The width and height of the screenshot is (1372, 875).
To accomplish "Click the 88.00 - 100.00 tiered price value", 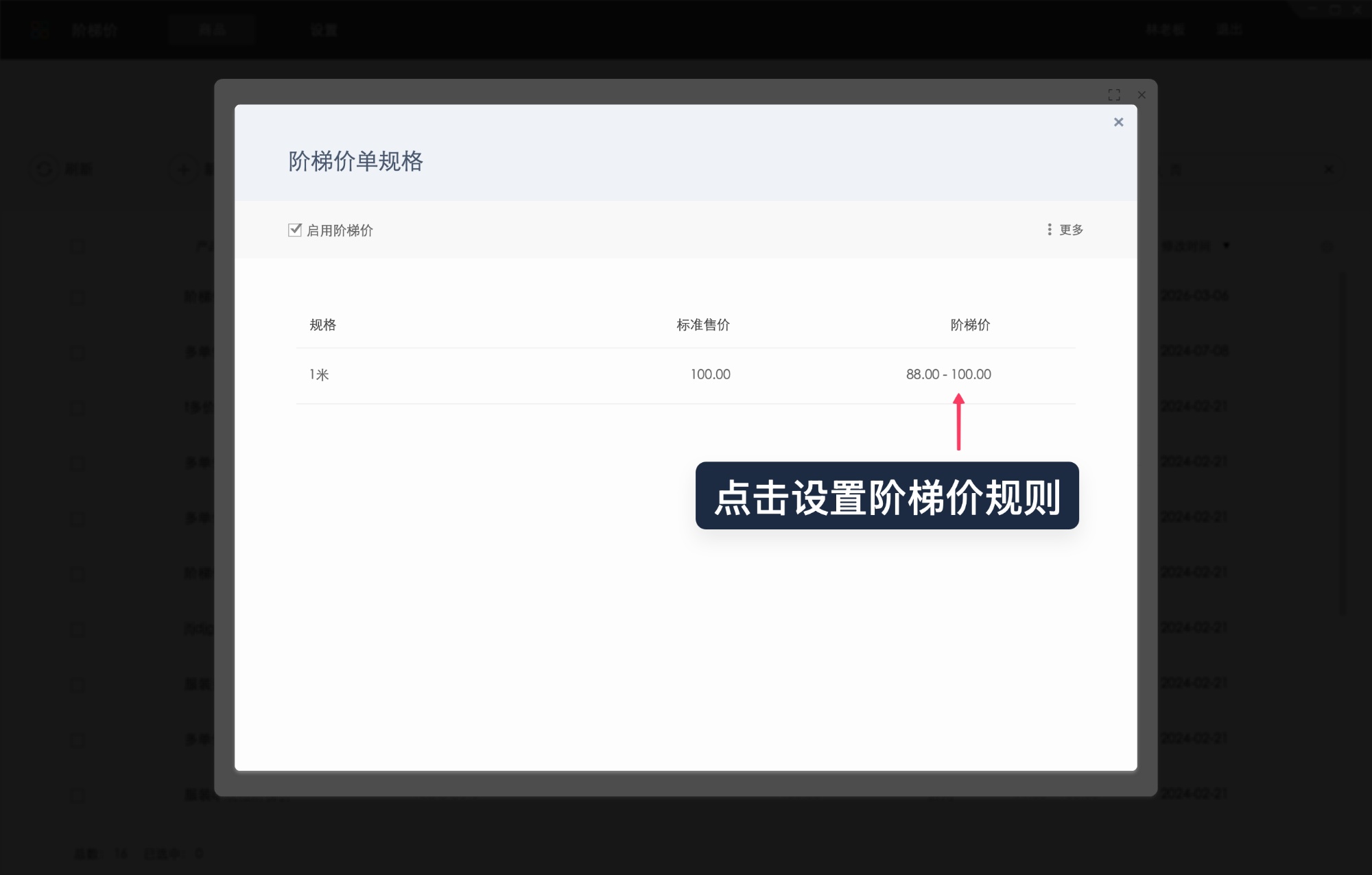I will pos(949,374).
